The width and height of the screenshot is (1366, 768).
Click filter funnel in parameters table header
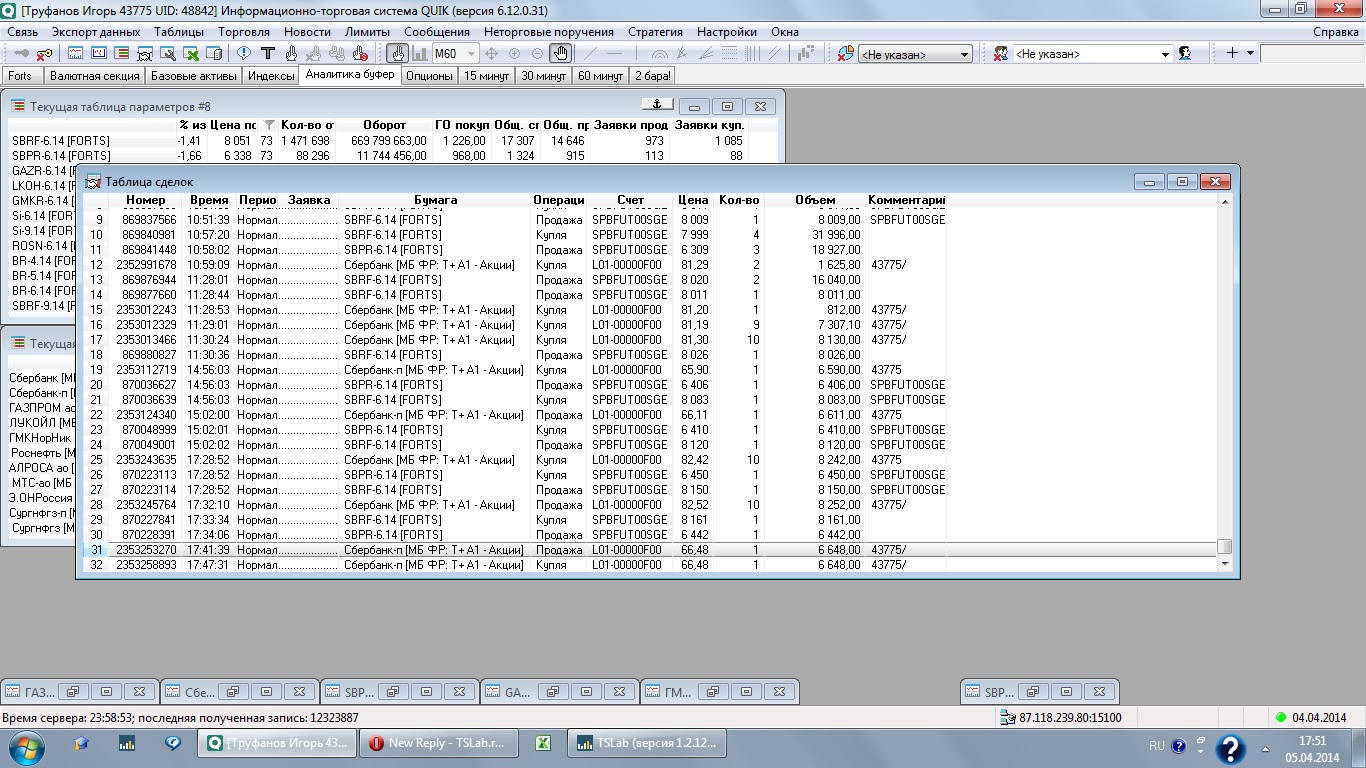268,125
